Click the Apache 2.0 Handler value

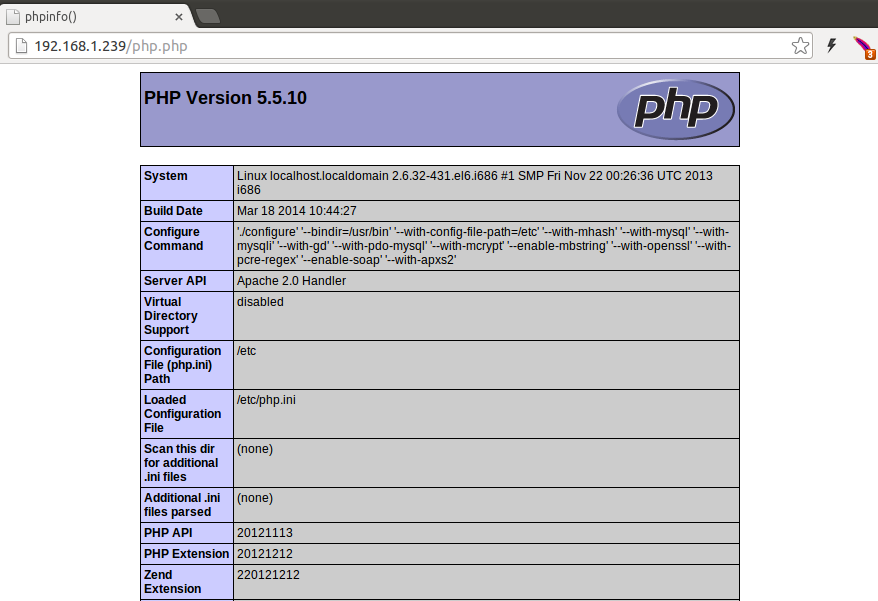tap(291, 281)
